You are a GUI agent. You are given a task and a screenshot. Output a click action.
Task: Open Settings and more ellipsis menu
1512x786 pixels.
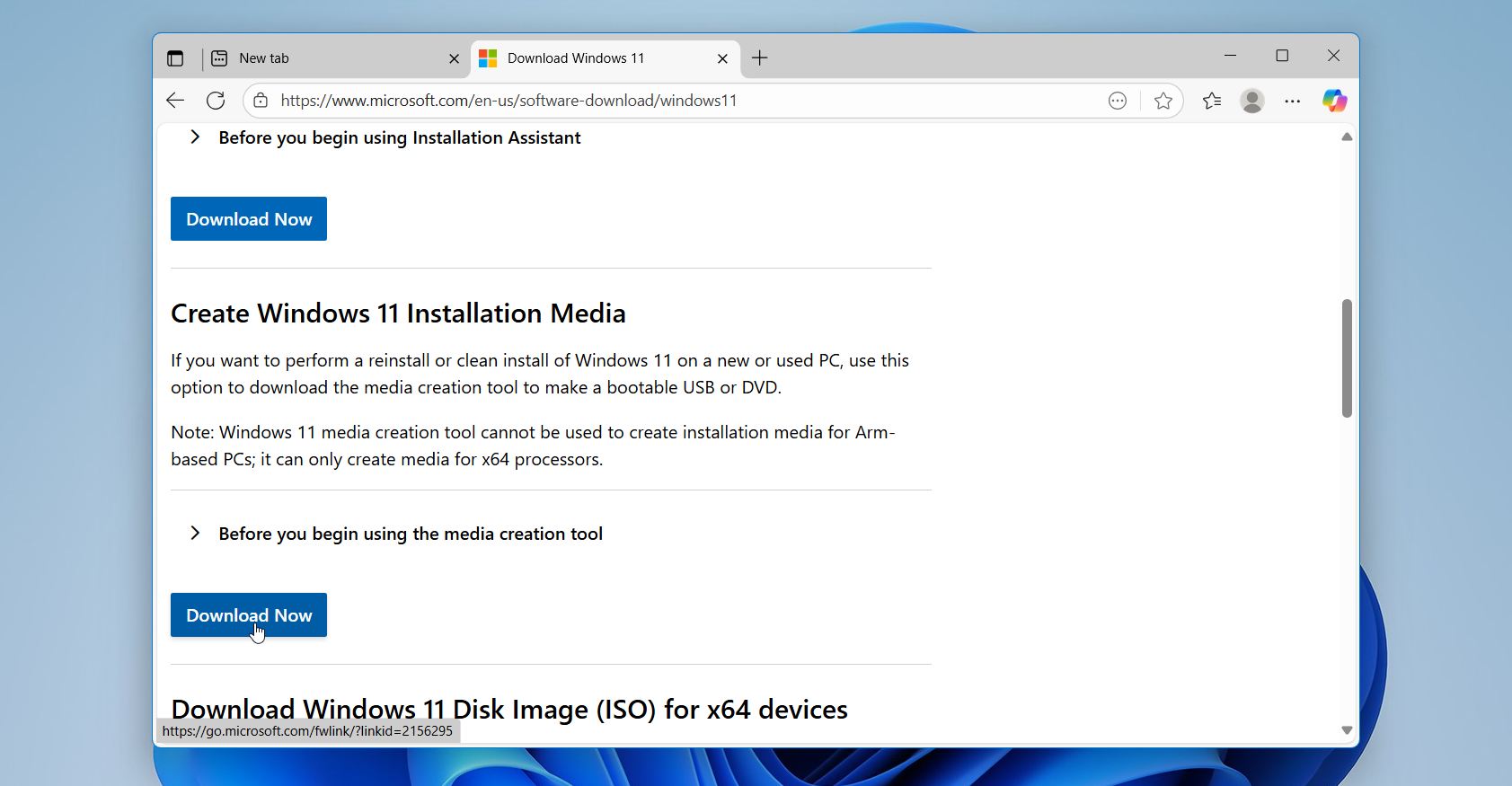[1293, 101]
